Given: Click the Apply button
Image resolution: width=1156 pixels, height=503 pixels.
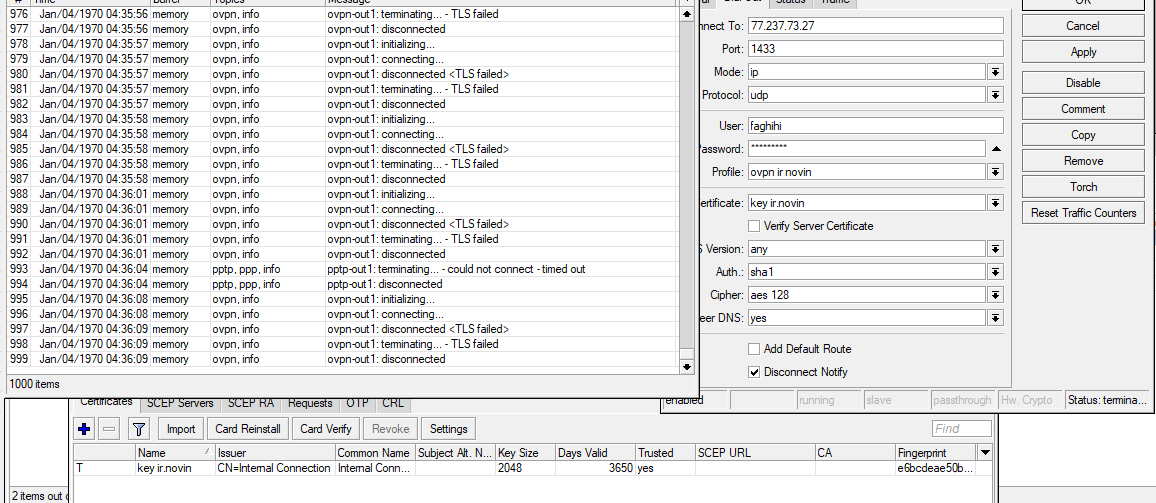Looking at the screenshot, I should [1083, 52].
